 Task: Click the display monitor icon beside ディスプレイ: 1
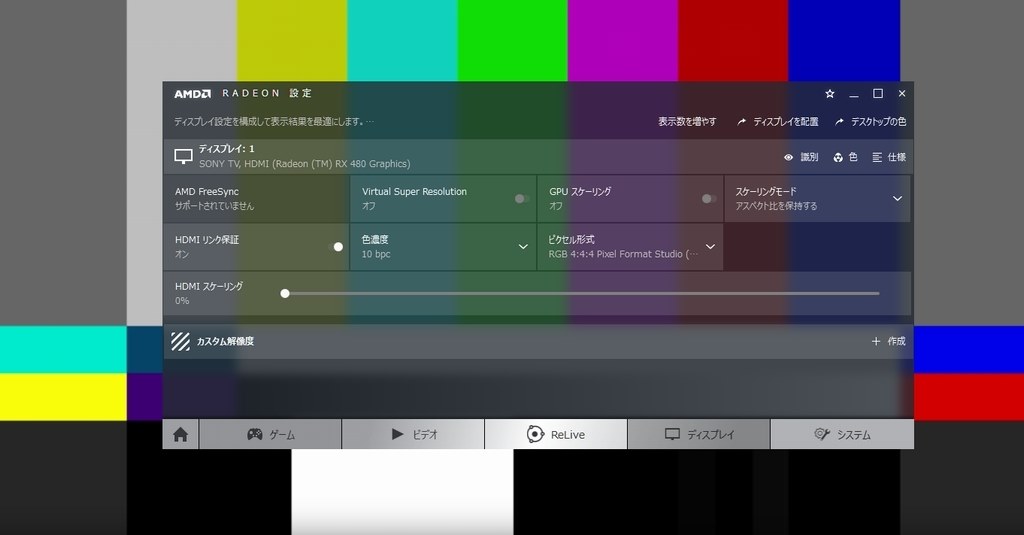point(184,156)
